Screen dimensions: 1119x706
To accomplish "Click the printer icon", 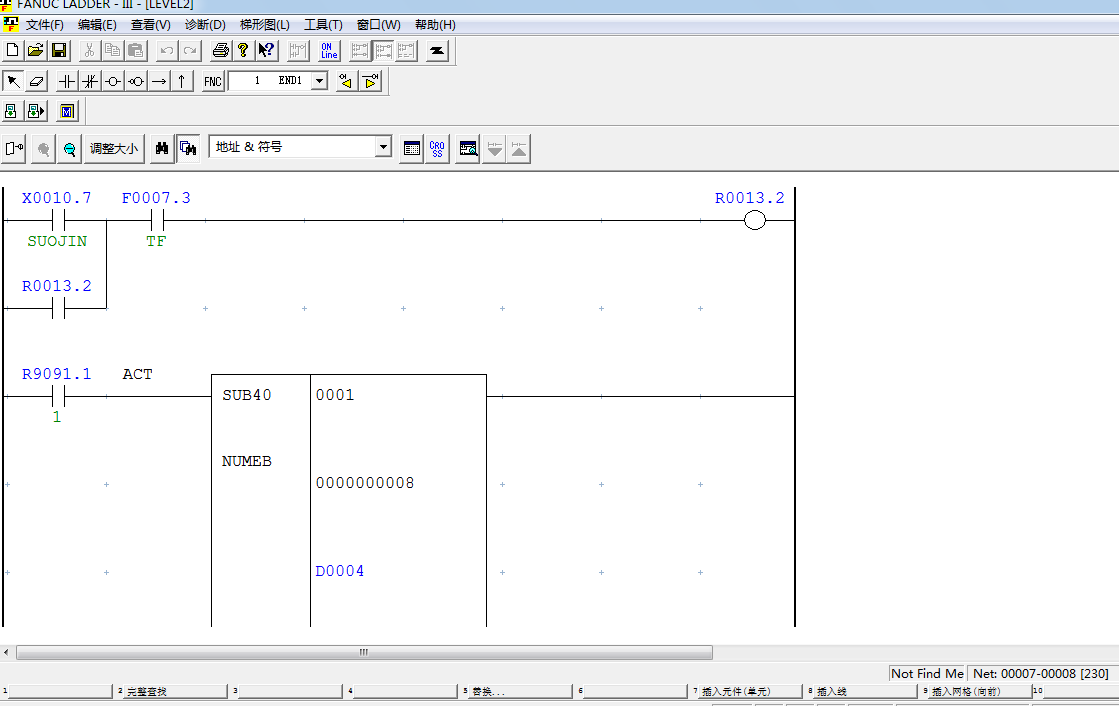I will tap(221, 50).
